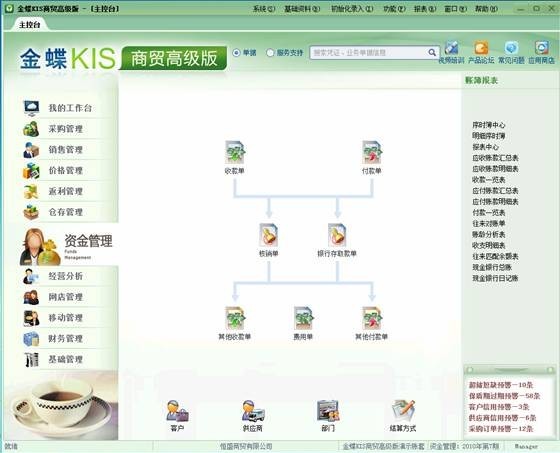Open the 现金银行日记账 report link
The width and height of the screenshot is (560, 453).
pos(495,278)
